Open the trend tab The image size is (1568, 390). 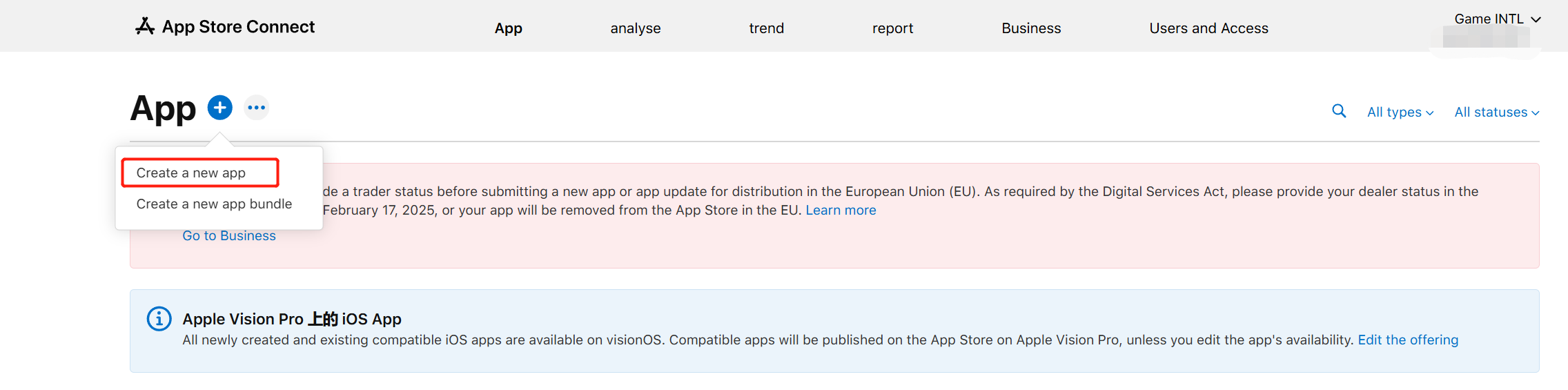coord(766,28)
